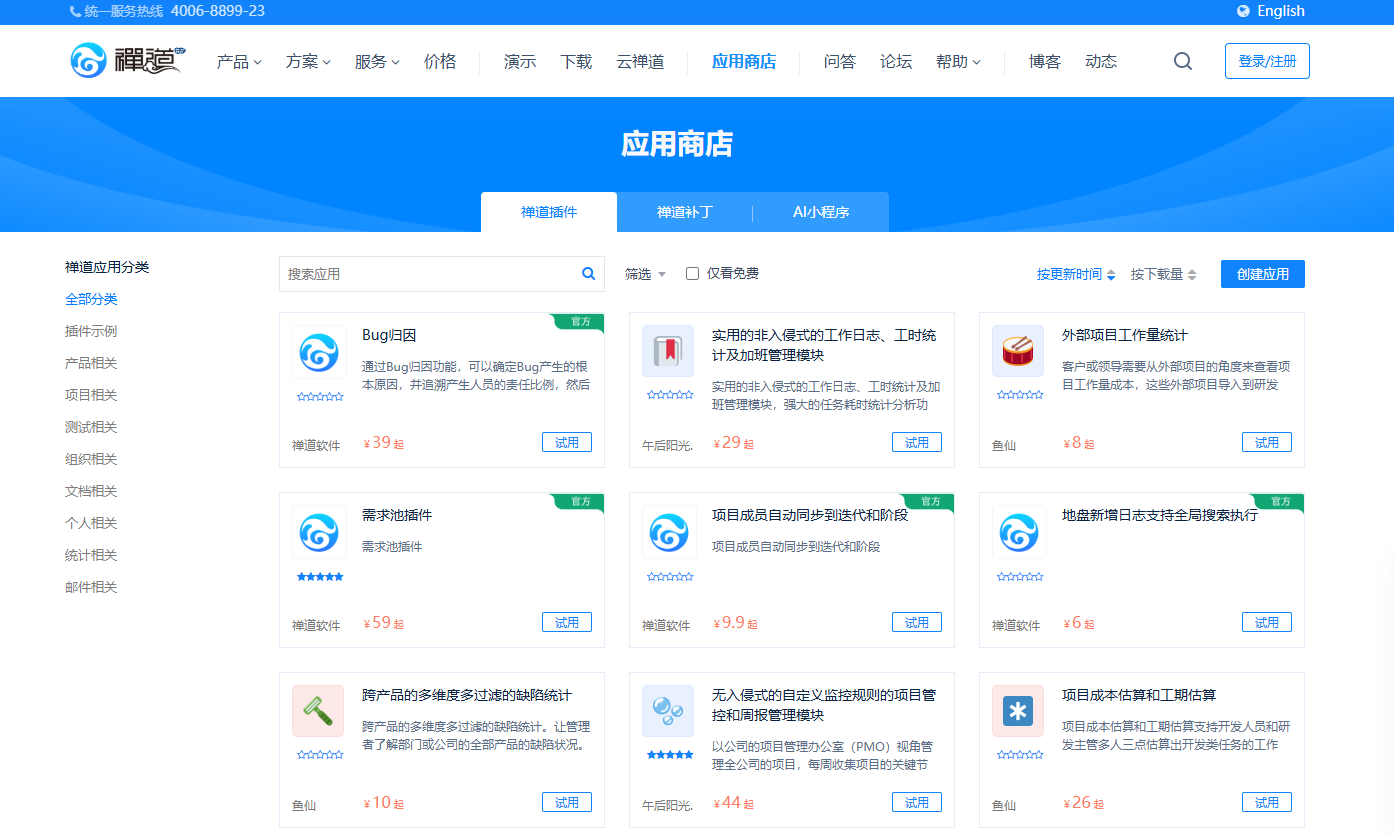Open the 地盘新增日志支持全局搜索执行 title

click(1160, 515)
